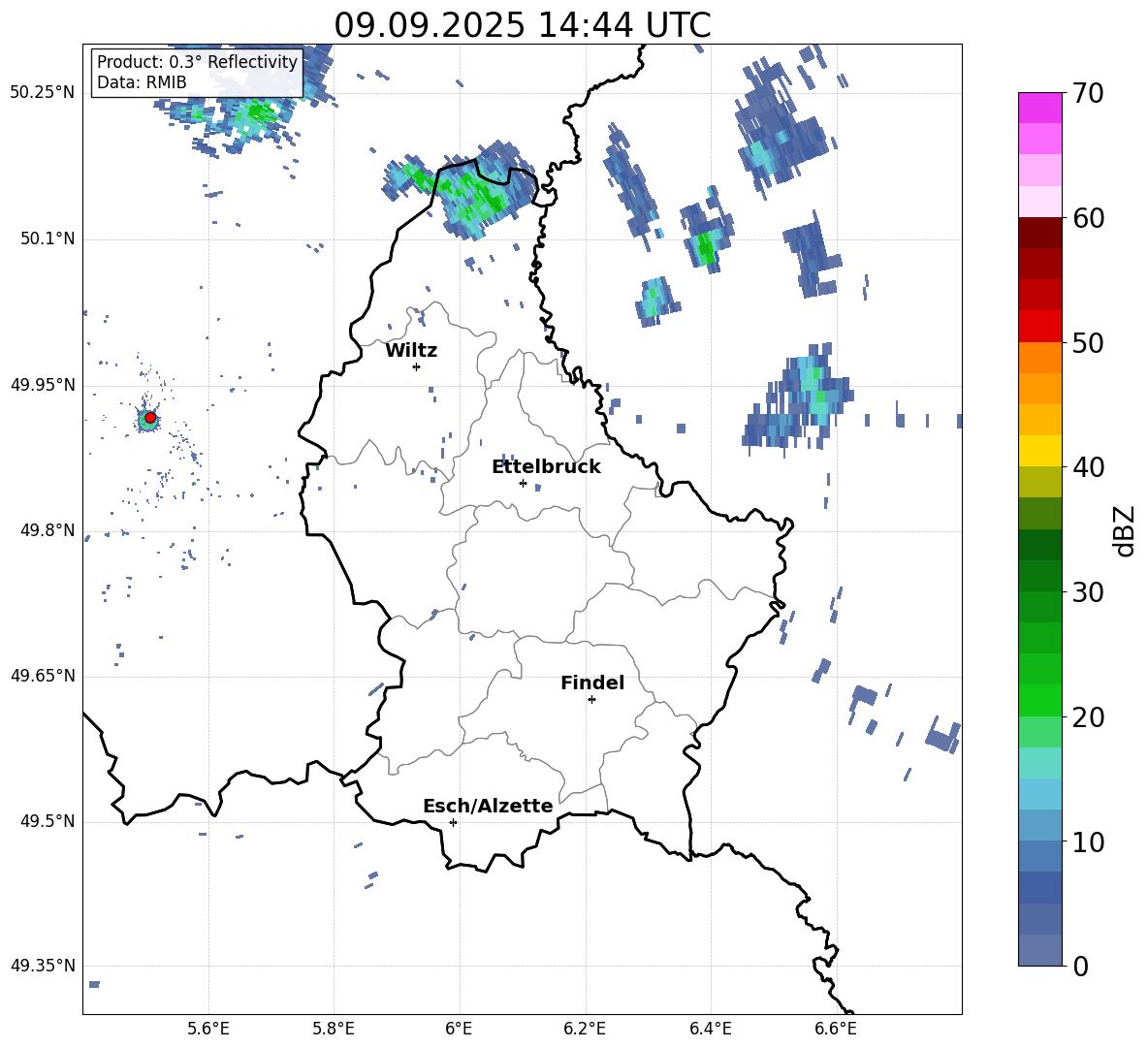Click the colorbar tick value 0

pyautogui.click(x=1081, y=967)
